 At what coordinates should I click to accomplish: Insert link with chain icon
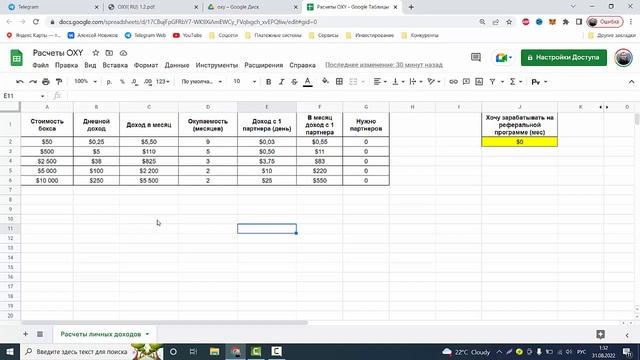pyautogui.click(x=453, y=82)
